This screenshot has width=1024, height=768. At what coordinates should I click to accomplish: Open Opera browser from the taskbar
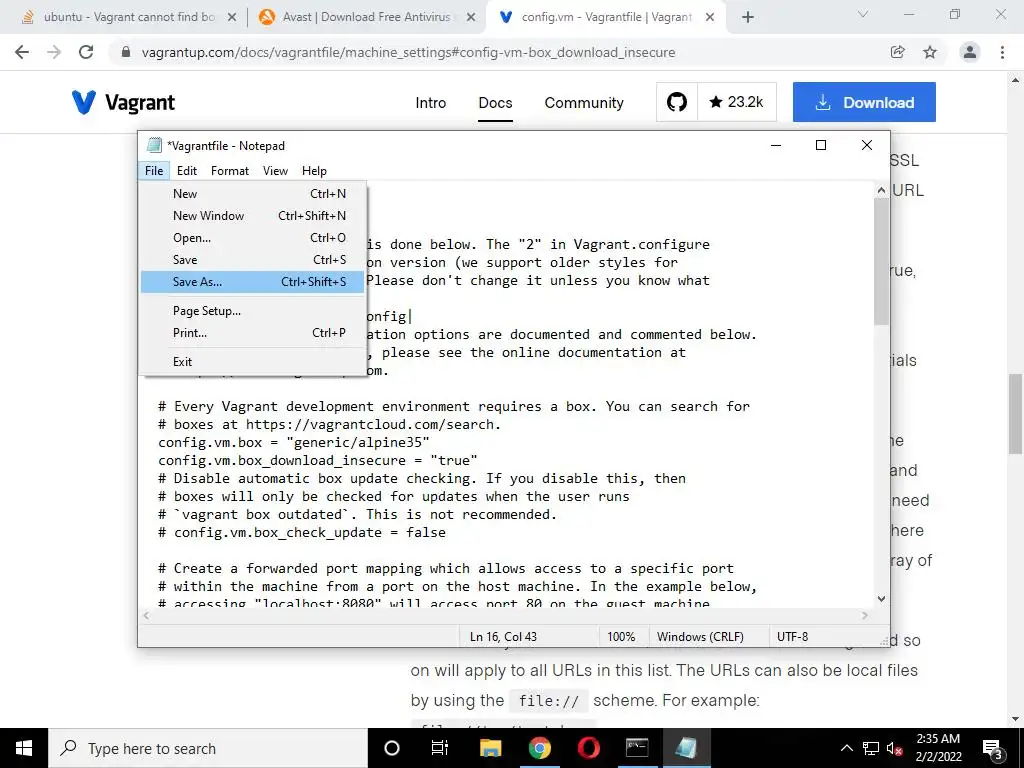coord(588,748)
